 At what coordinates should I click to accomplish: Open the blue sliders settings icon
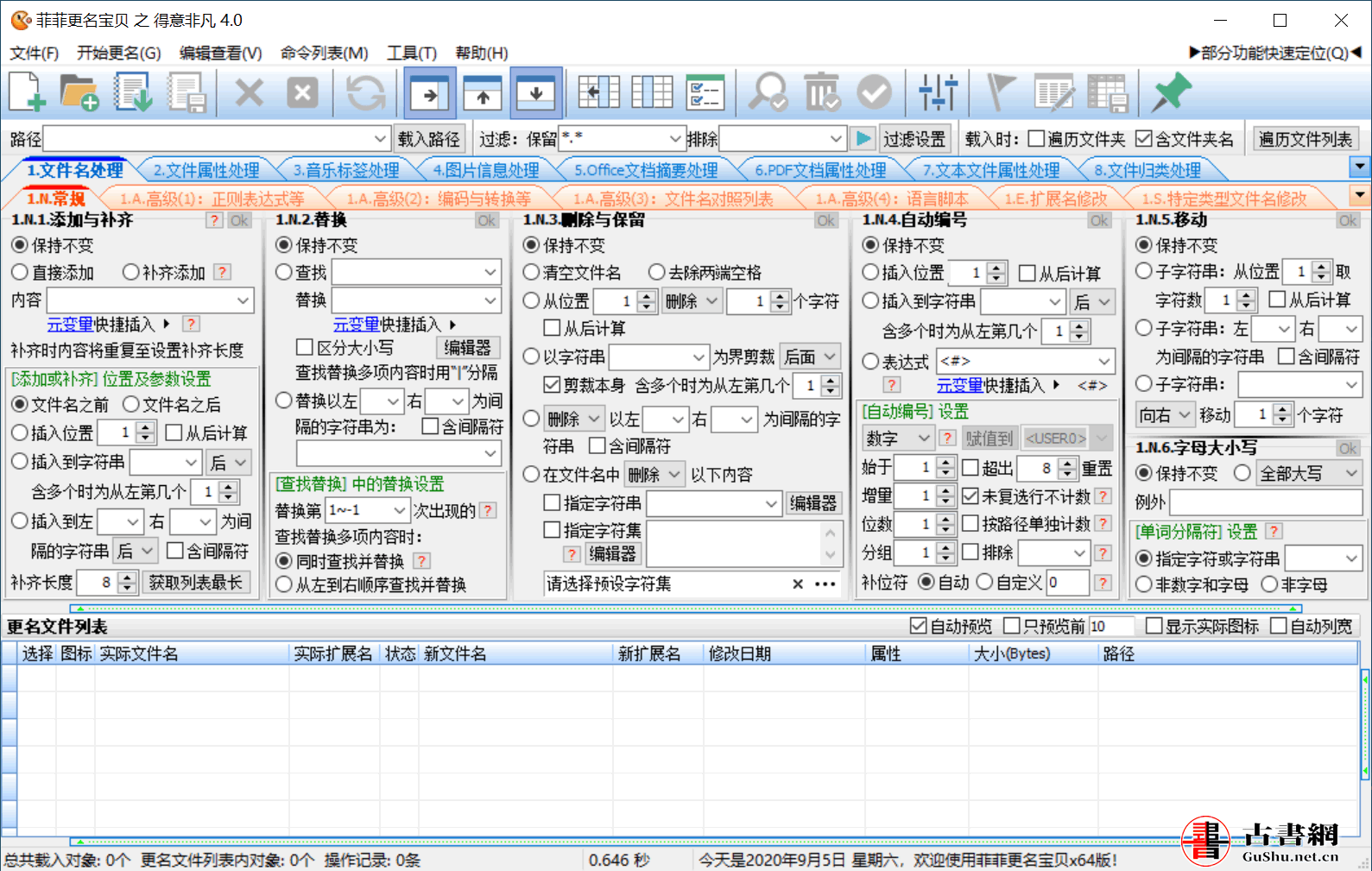click(938, 92)
